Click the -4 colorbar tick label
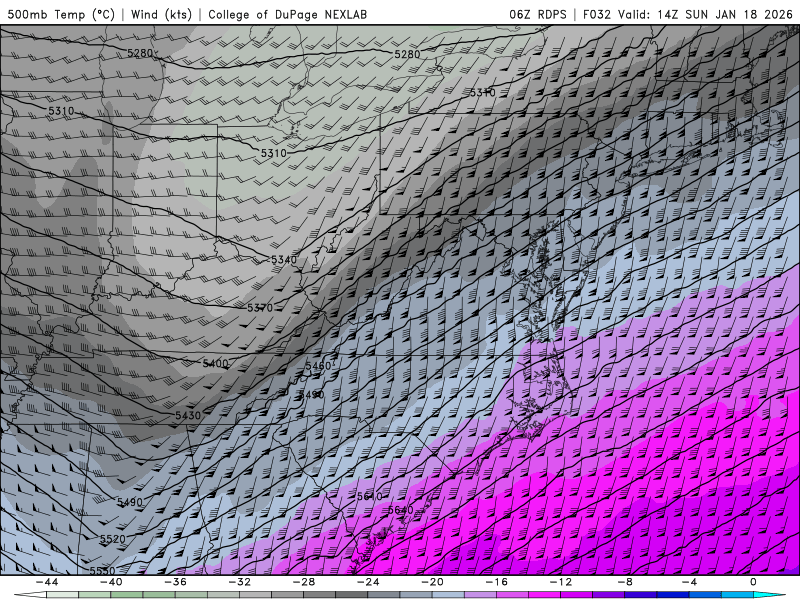The height and width of the screenshot is (600, 800). coord(689,582)
